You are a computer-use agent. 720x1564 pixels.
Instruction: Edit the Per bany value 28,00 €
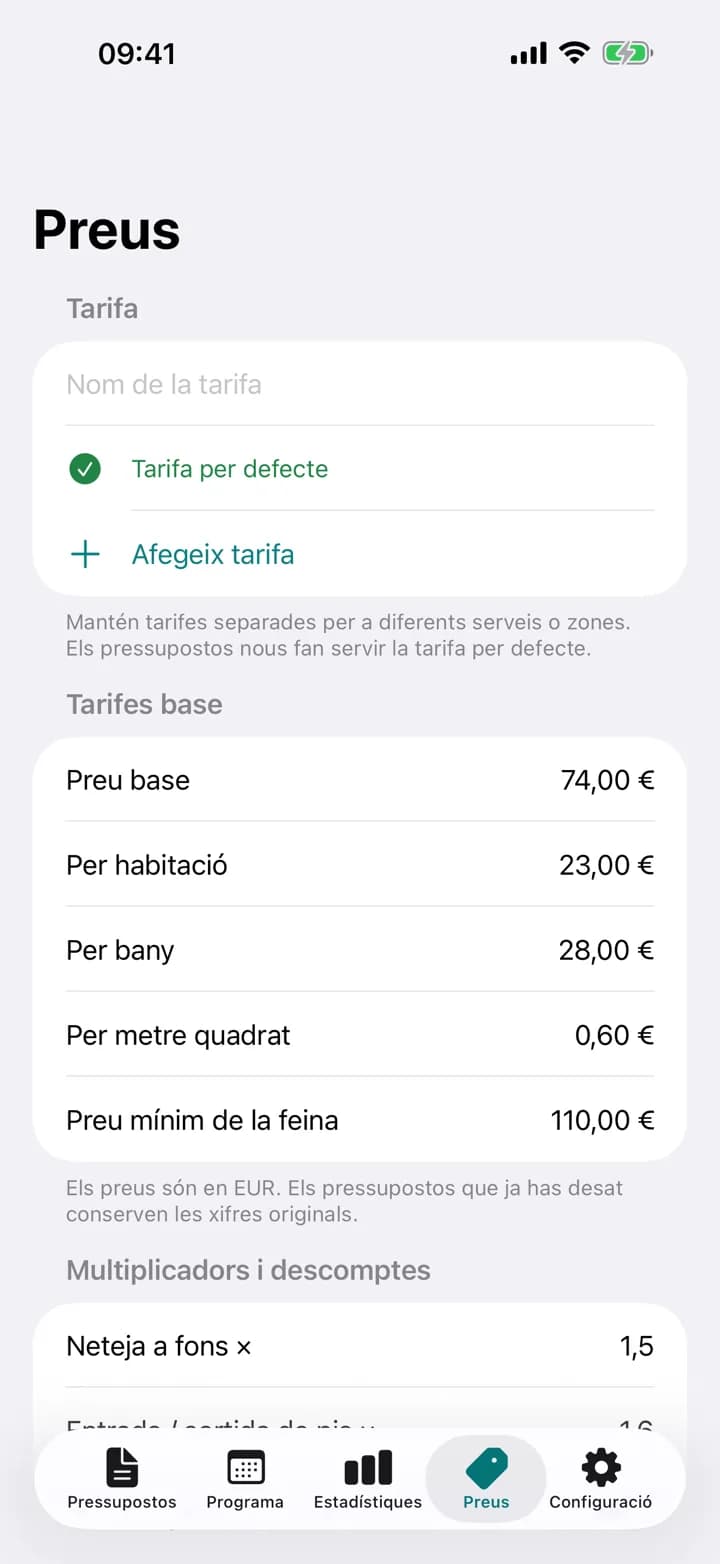tap(607, 950)
